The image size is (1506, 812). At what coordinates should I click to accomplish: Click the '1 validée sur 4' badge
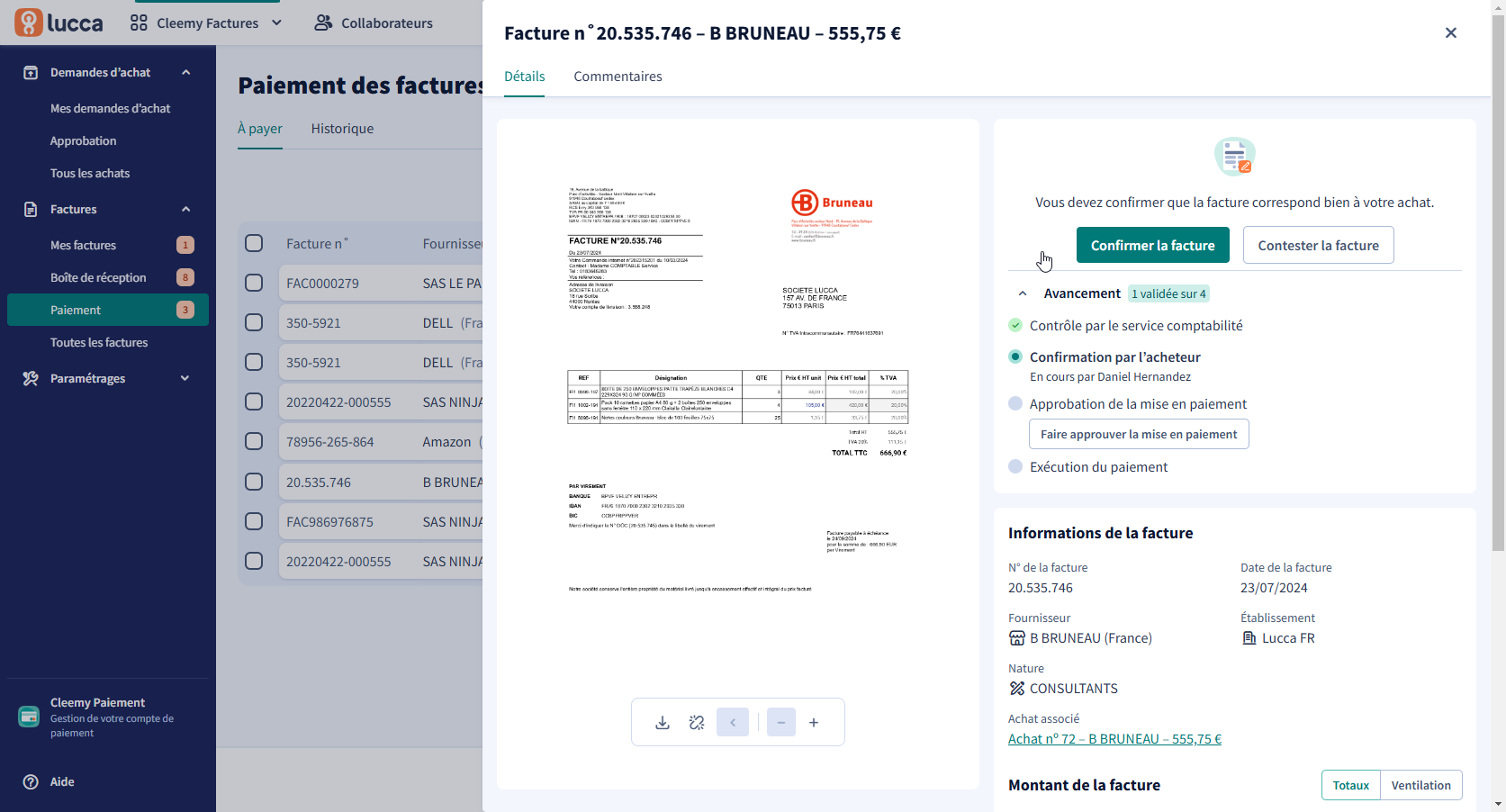[1168, 293]
